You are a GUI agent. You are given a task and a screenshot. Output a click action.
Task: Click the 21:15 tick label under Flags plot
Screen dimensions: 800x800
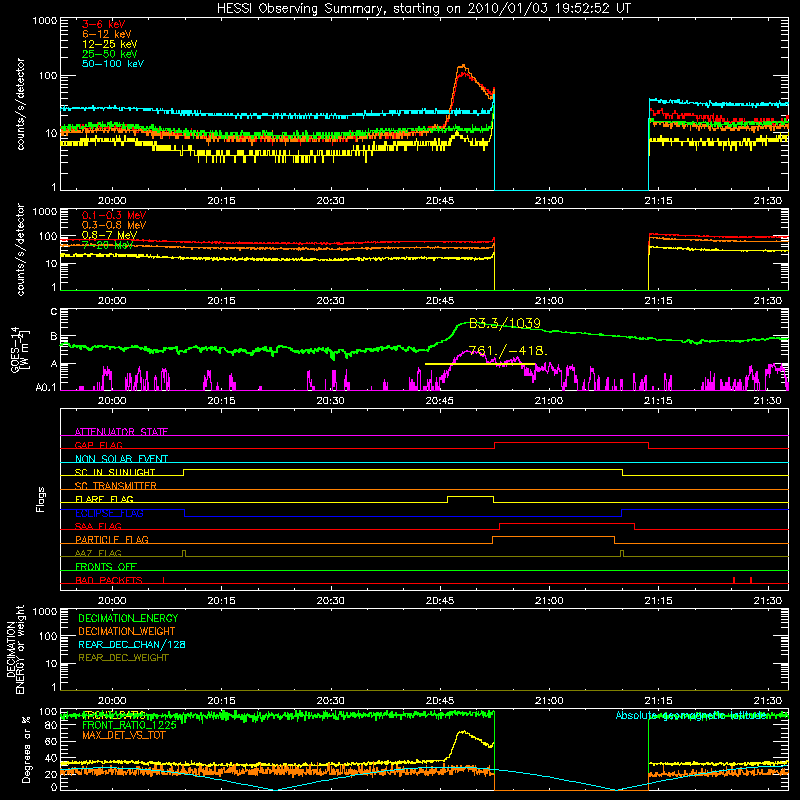(x=658, y=601)
